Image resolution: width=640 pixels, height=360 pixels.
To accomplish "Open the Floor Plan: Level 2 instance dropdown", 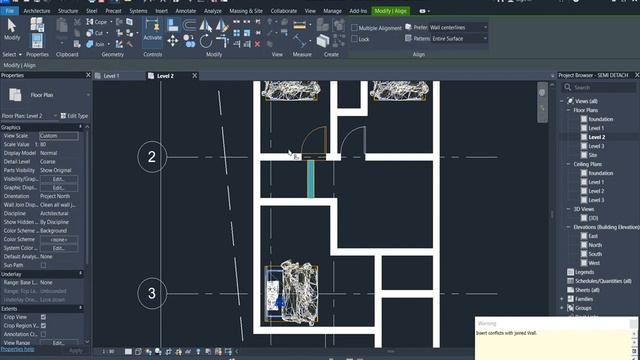I will 29,116.
